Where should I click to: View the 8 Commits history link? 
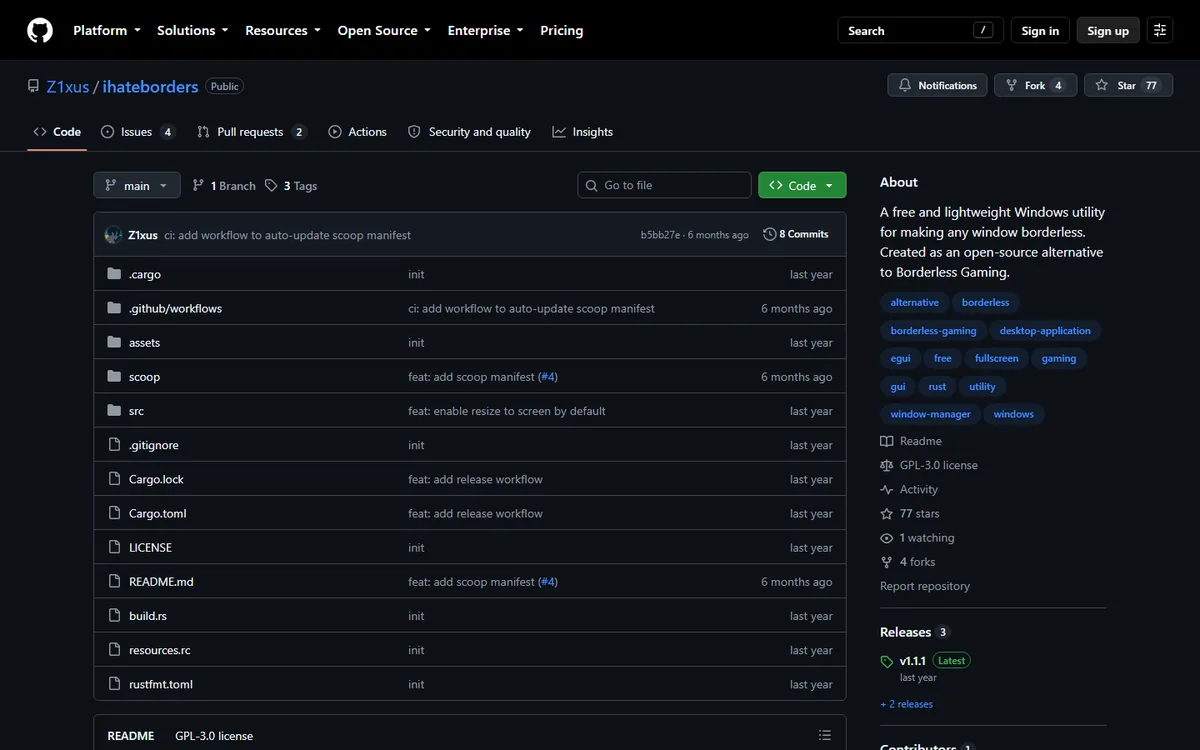coord(796,234)
